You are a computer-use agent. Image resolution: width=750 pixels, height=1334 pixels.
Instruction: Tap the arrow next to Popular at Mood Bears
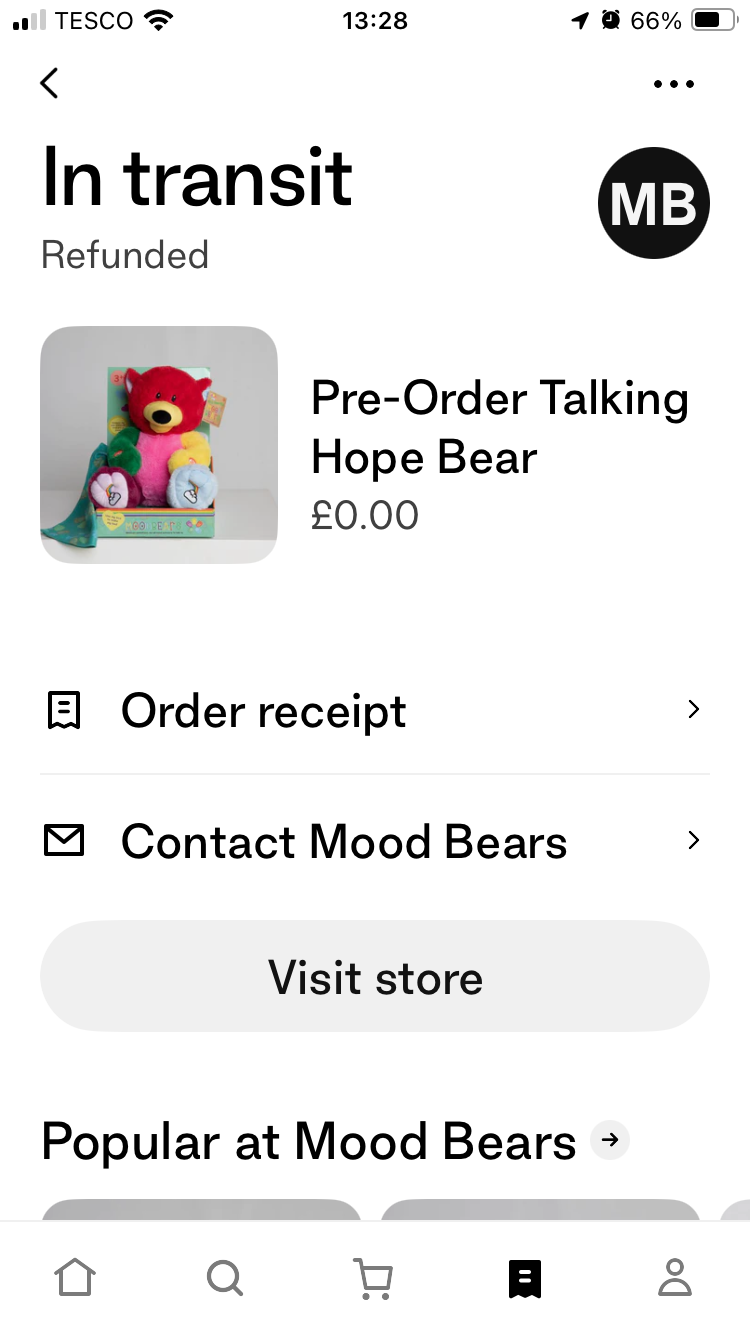pyautogui.click(x=610, y=1139)
